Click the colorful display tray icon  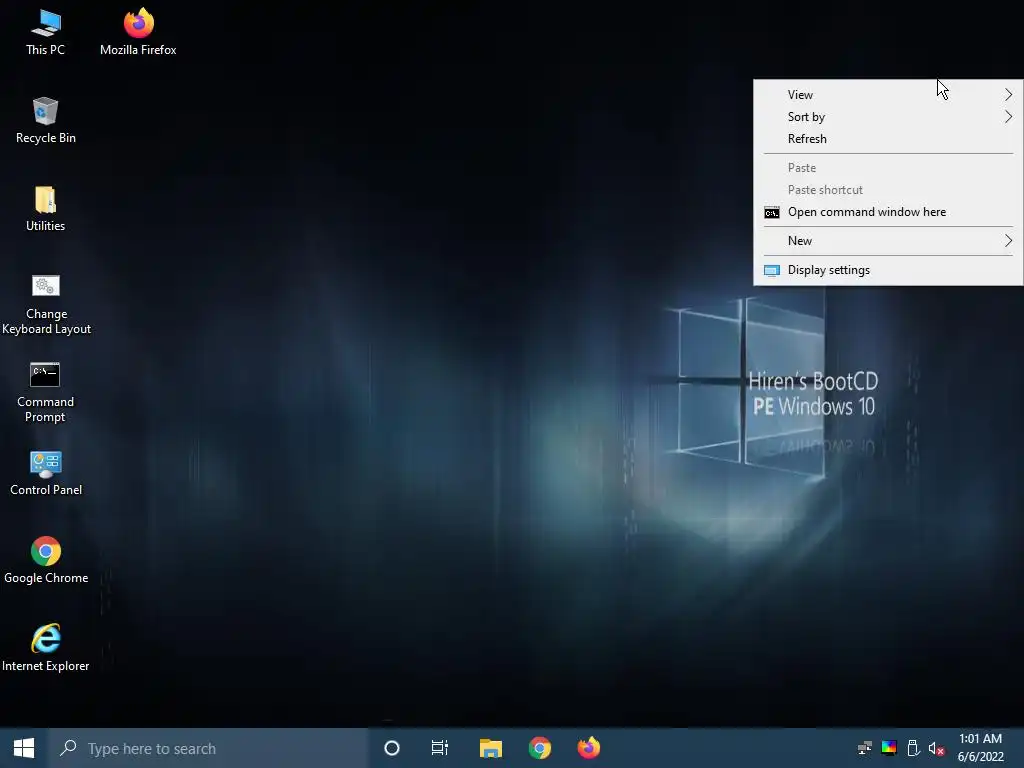(x=889, y=748)
